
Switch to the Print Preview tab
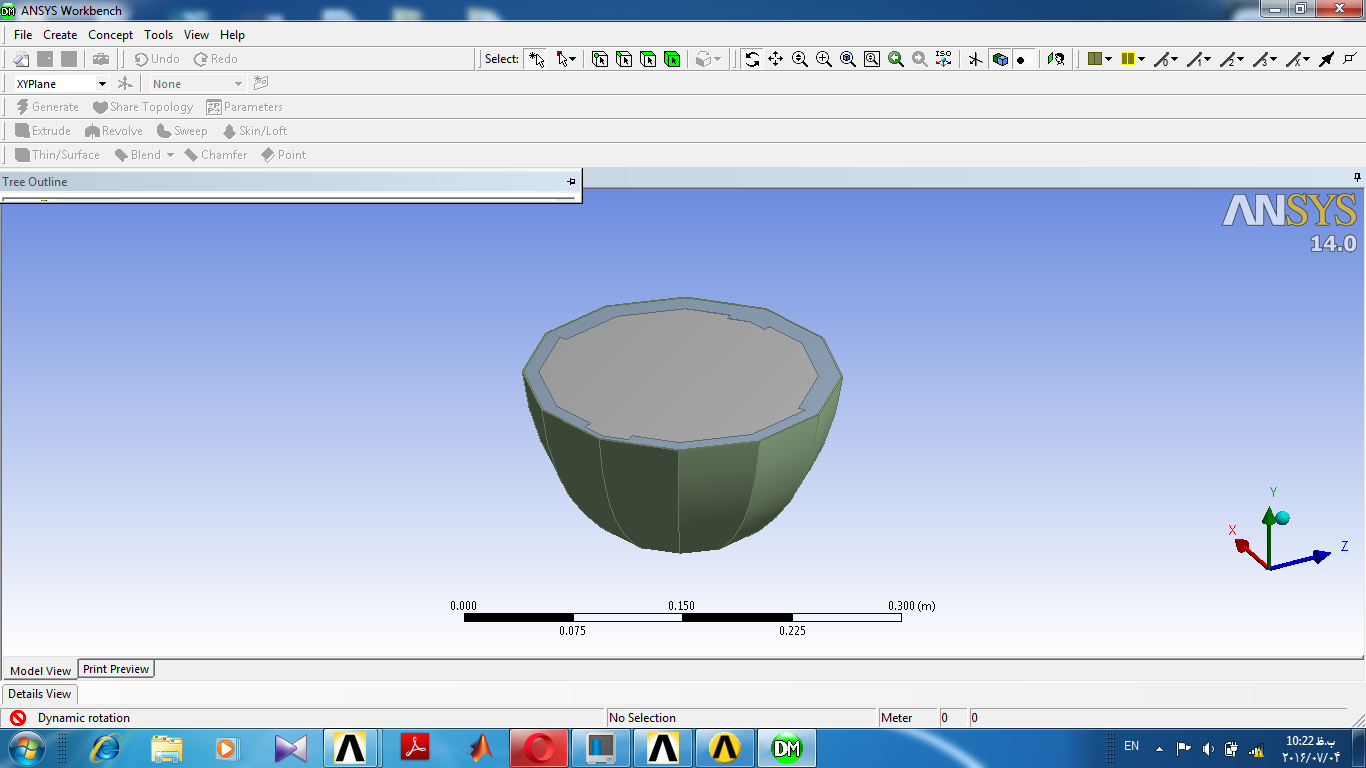[x=116, y=669]
